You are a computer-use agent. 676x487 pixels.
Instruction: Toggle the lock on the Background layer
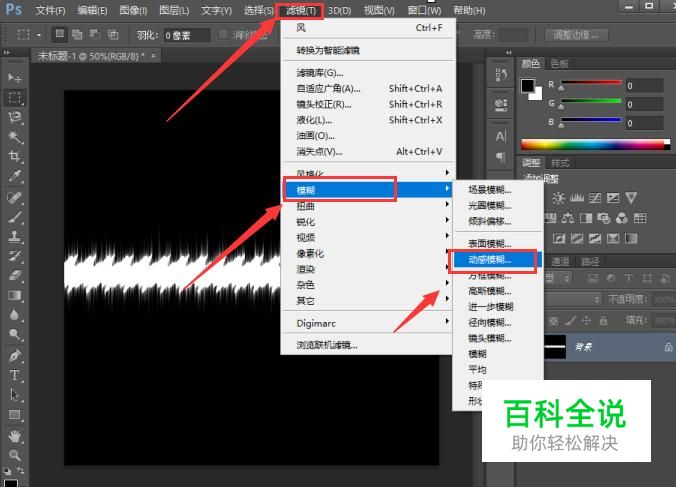pos(669,347)
